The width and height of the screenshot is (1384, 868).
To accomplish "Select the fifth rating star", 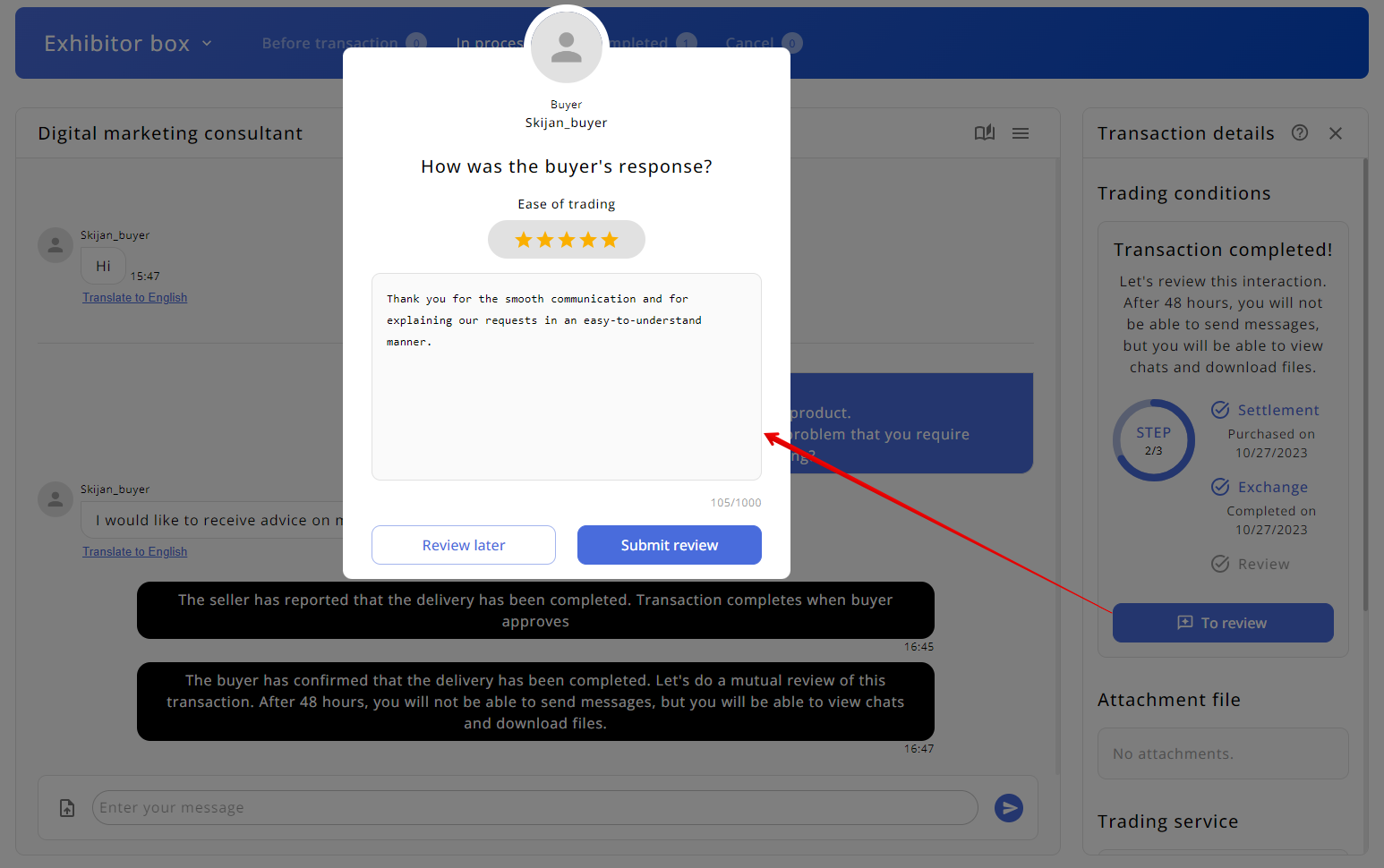I will tap(610, 240).
